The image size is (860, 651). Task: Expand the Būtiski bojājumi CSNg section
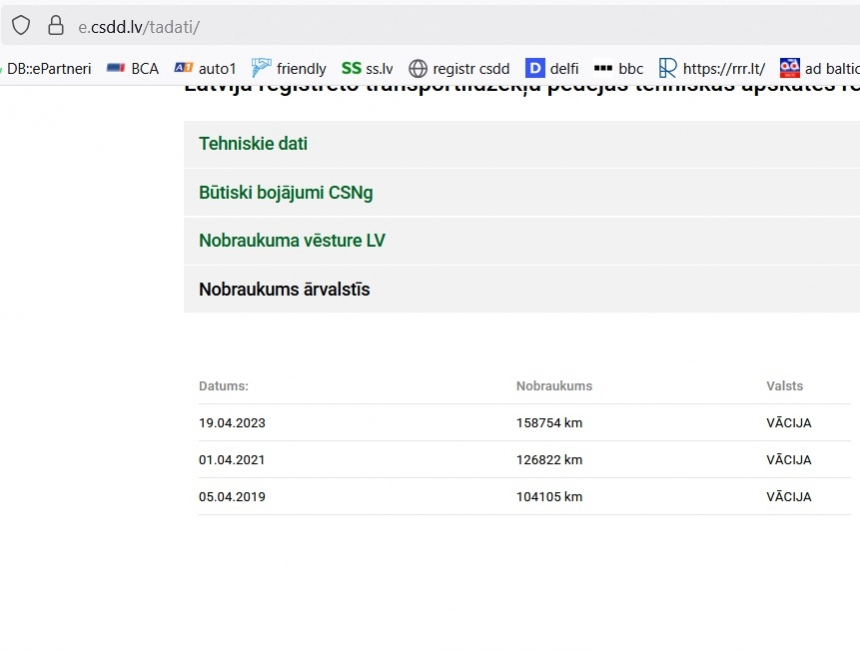pos(522,193)
